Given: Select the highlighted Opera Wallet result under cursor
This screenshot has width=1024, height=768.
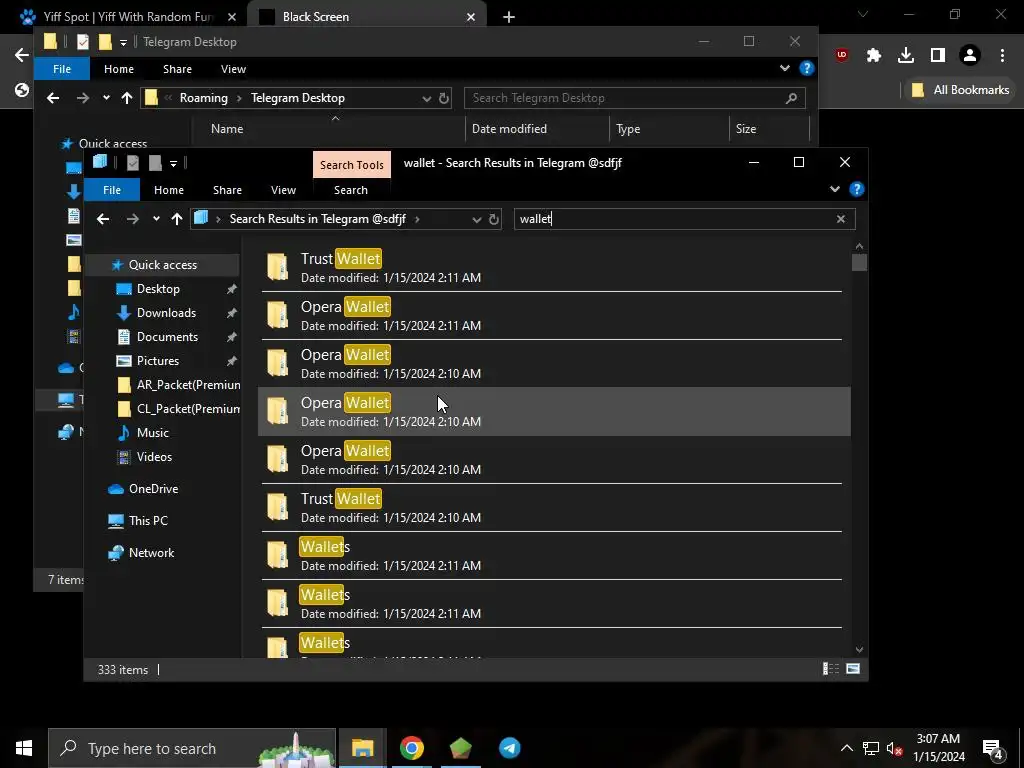Looking at the screenshot, I should 554,411.
